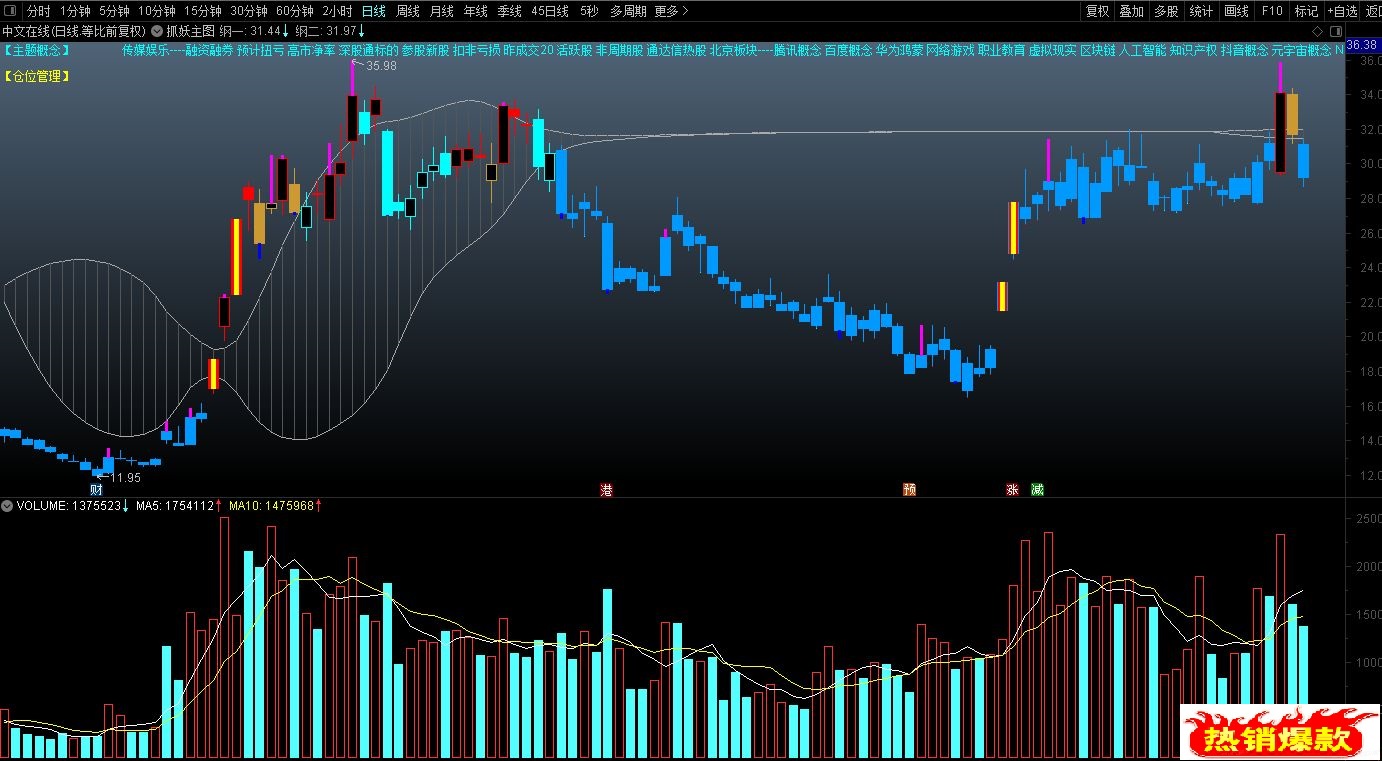Select the 5秒 period
The height and width of the screenshot is (761, 1382).
tap(589, 11)
